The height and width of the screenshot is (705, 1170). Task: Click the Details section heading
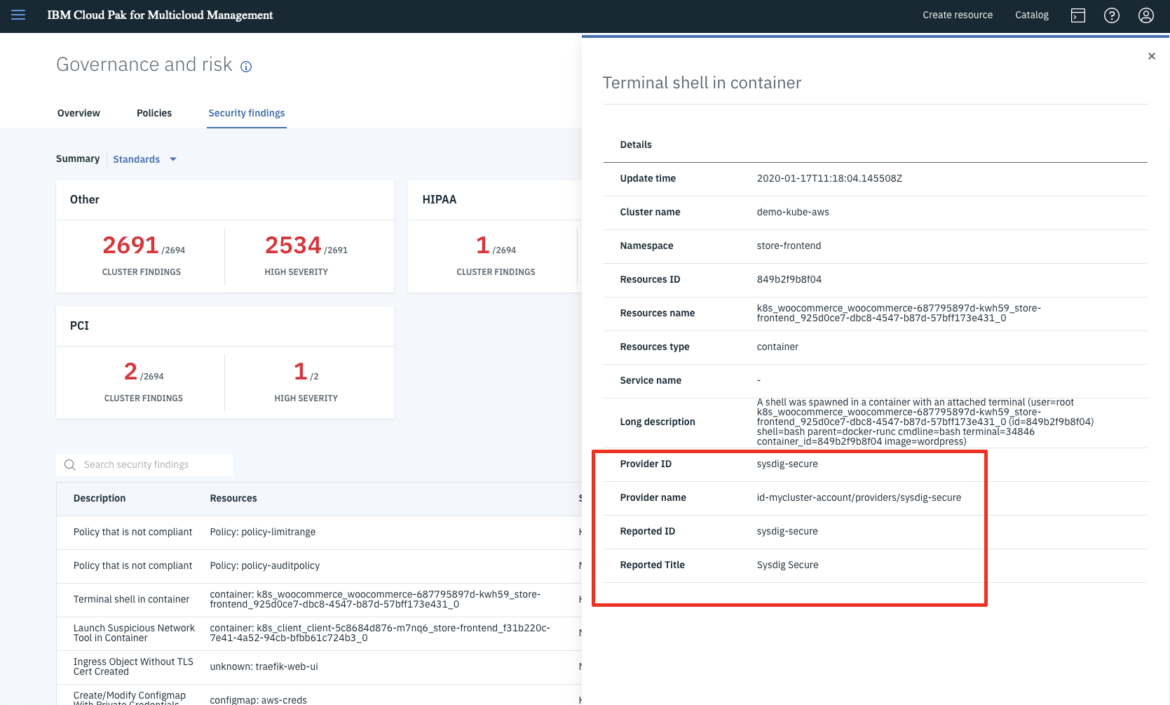click(x=636, y=145)
